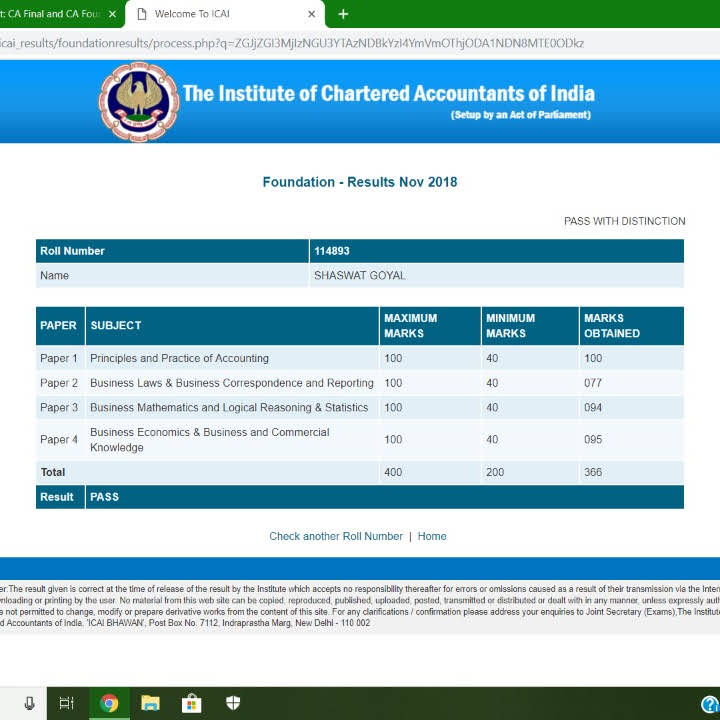Open File Explorer from the taskbar
This screenshot has width=720, height=720.
pos(150,703)
